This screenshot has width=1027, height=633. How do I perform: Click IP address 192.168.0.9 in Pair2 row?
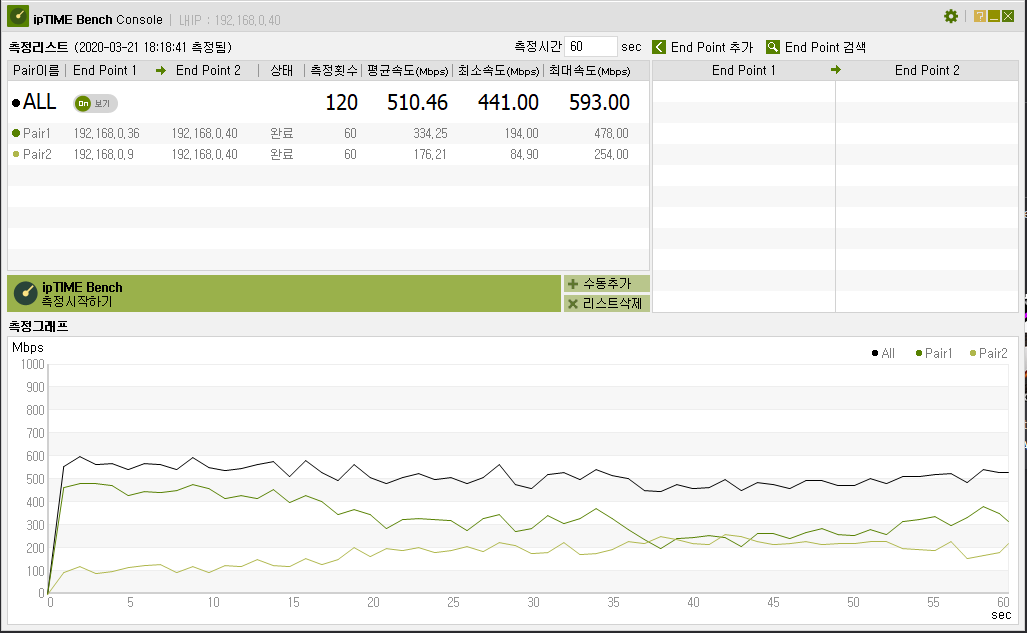click(103, 155)
